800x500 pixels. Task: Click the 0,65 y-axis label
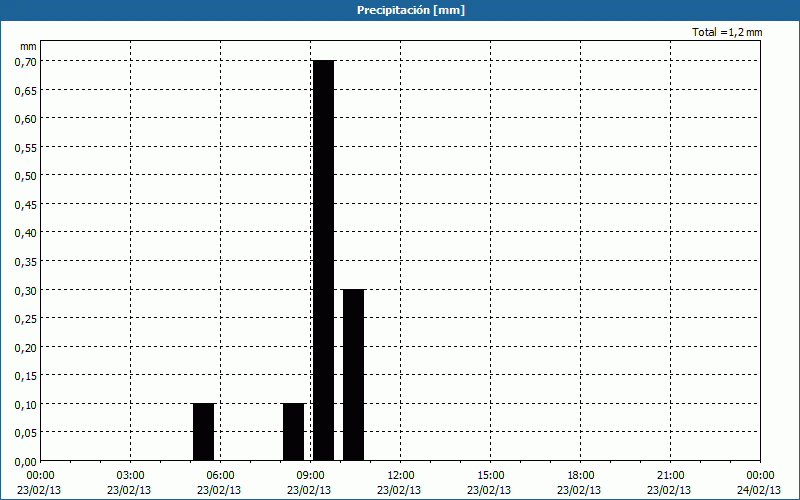pyautogui.click(x=26, y=90)
